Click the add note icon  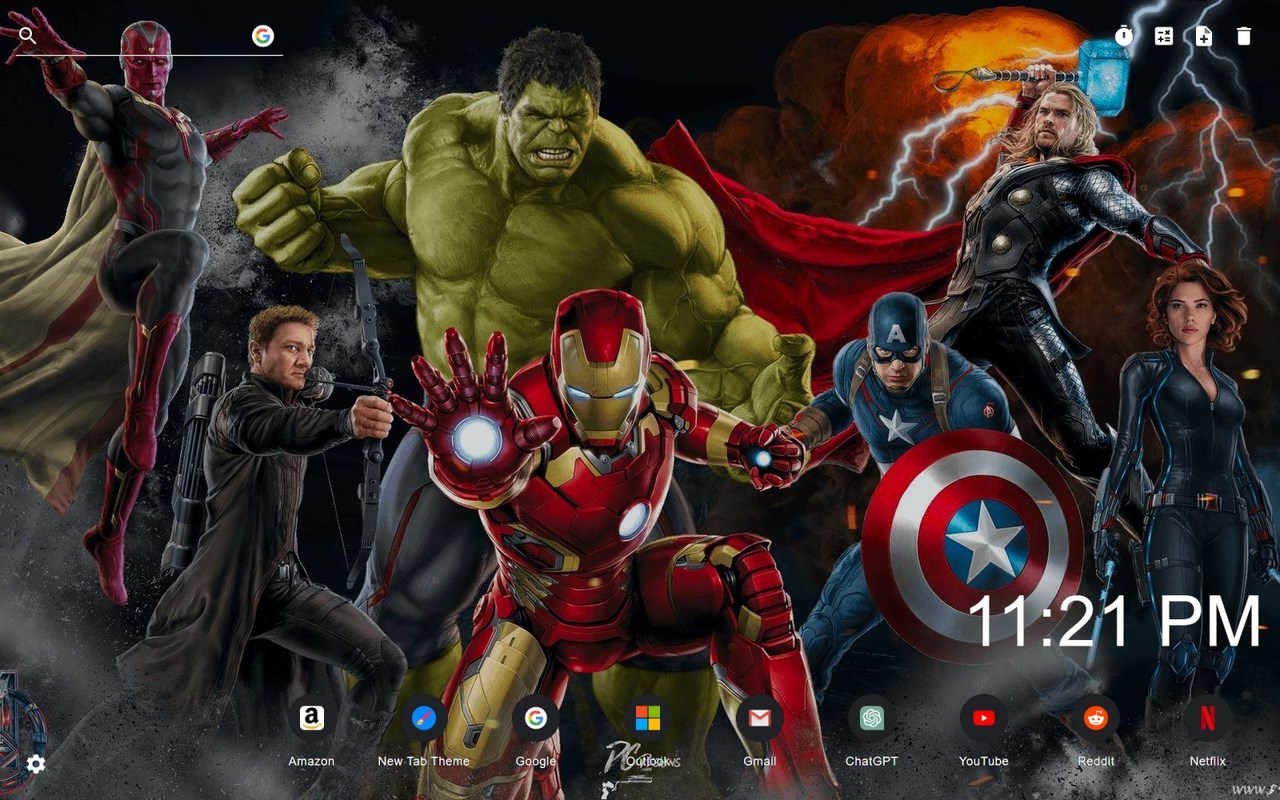(x=1204, y=36)
